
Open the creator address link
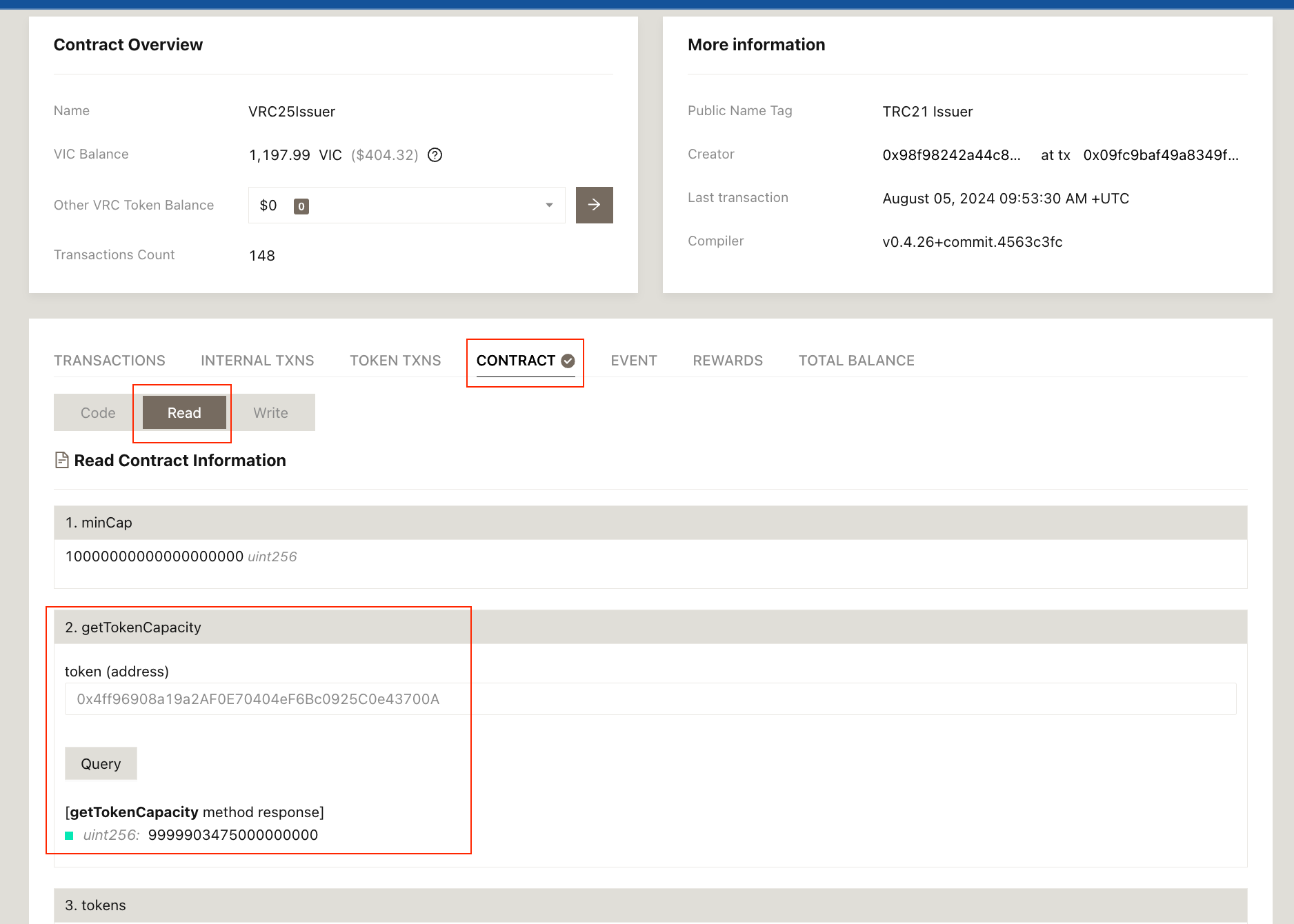pos(951,155)
